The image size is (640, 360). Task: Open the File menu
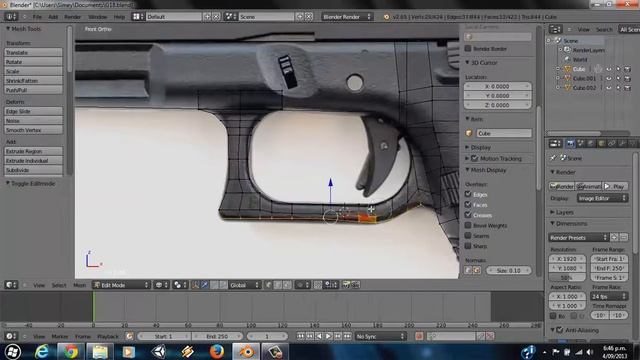(x=37, y=17)
